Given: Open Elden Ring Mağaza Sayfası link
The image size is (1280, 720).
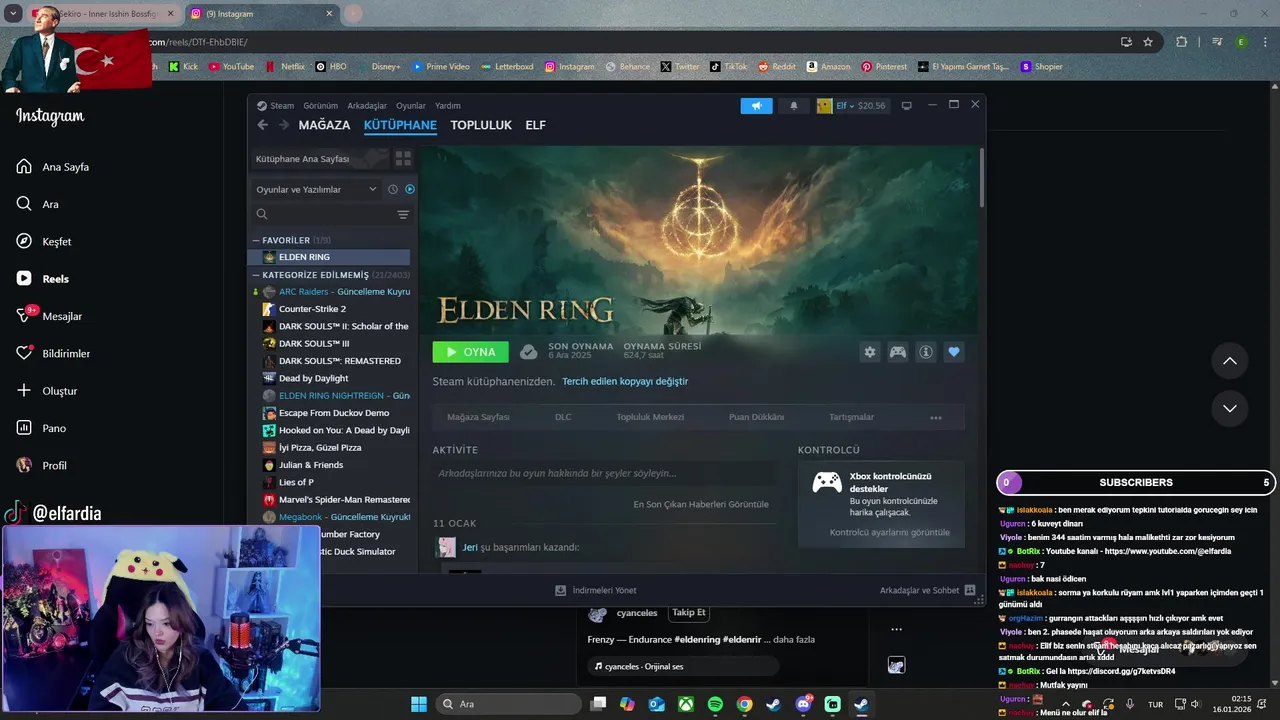Looking at the screenshot, I should point(478,417).
